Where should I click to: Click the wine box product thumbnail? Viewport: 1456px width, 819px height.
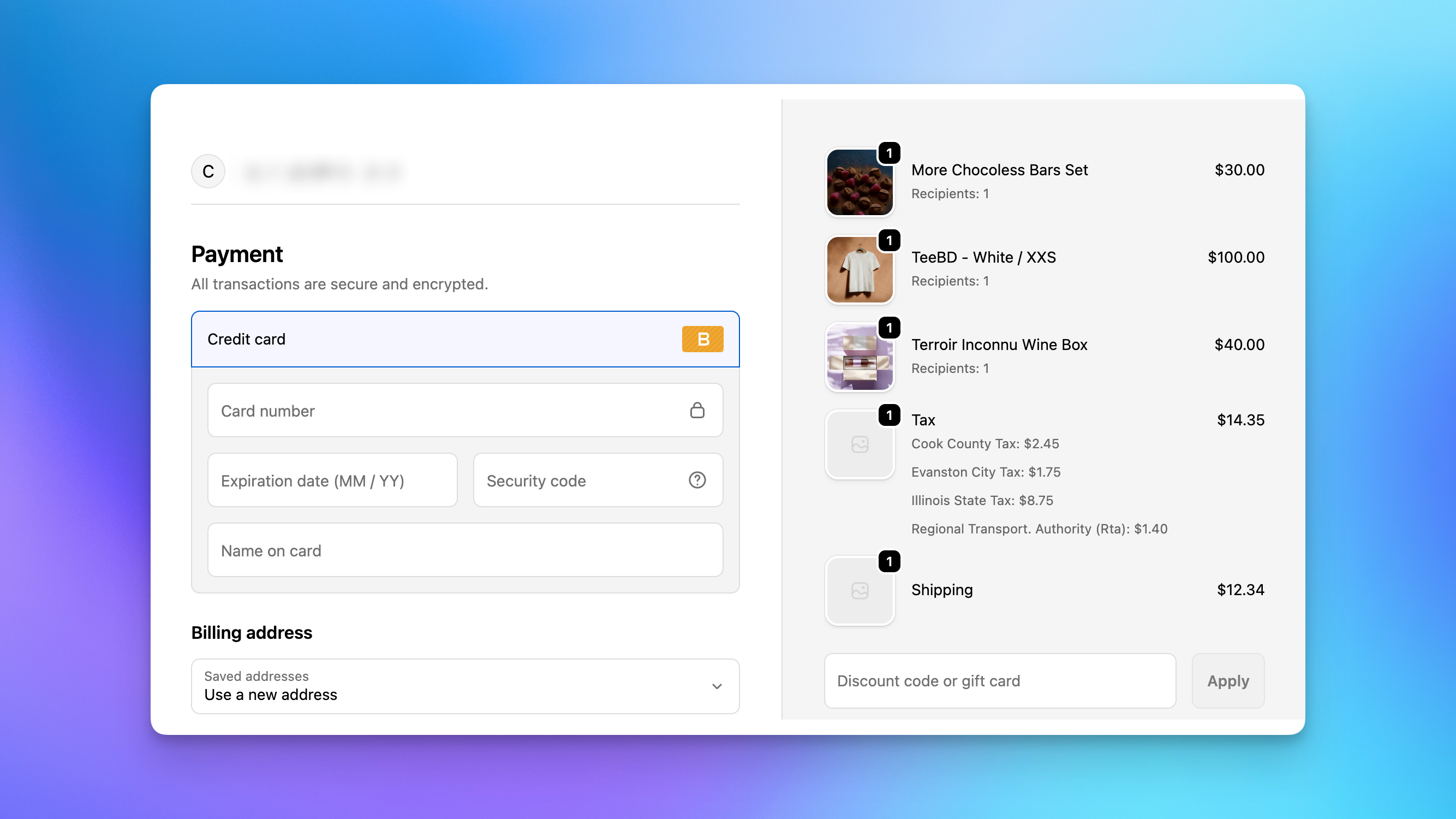pyautogui.click(x=859, y=357)
